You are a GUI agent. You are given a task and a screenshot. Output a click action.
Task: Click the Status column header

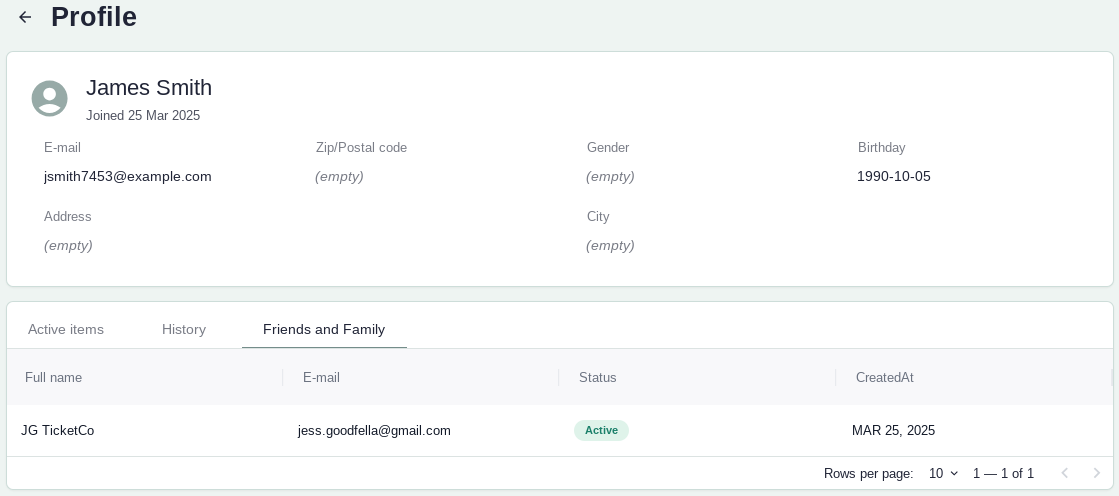tap(598, 377)
